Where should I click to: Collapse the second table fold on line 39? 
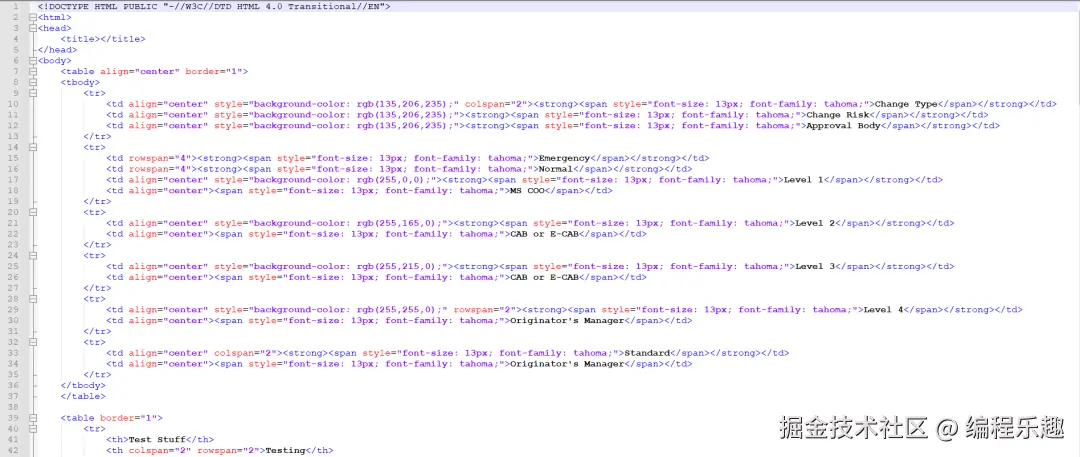click(32, 418)
